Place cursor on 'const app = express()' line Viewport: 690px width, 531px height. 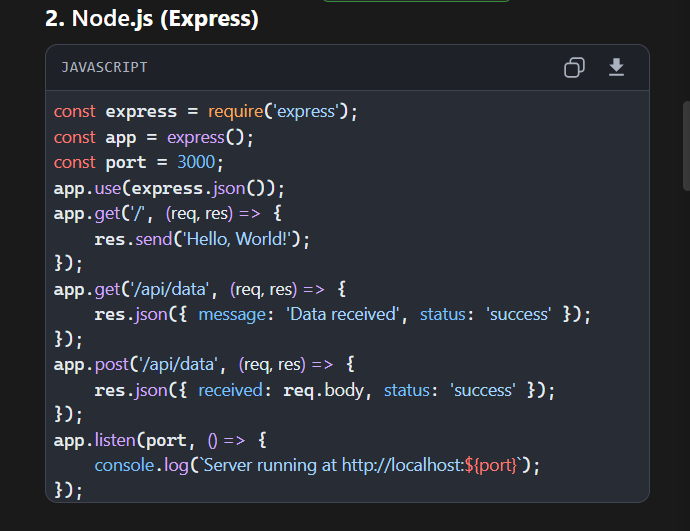154,137
